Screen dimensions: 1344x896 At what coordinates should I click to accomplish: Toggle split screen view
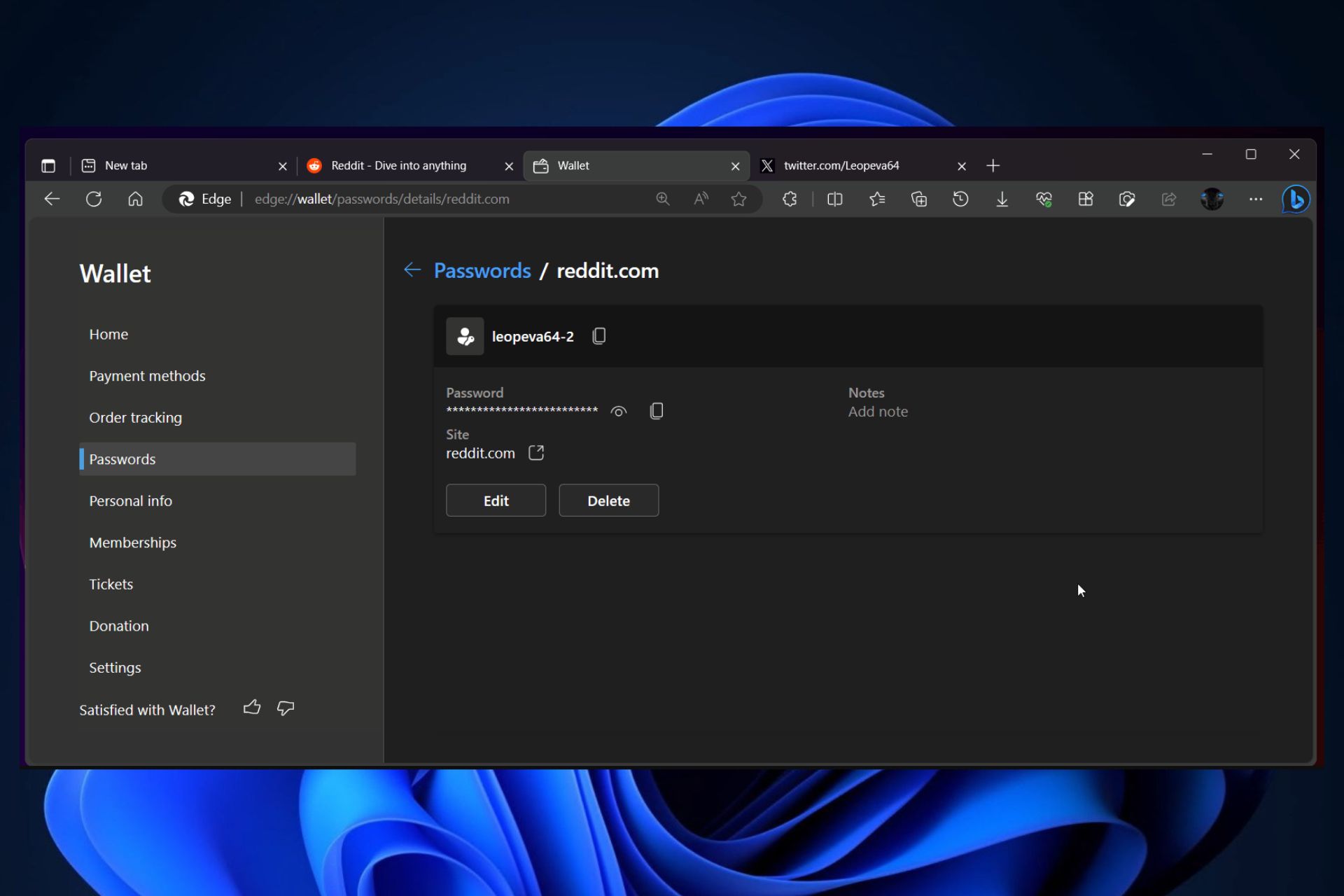click(835, 199)
